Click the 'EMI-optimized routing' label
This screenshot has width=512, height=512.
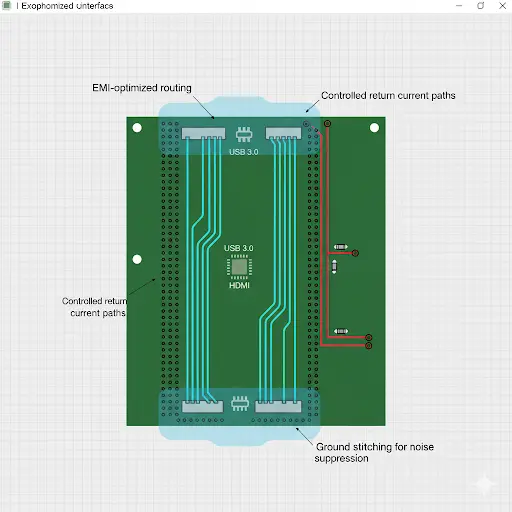point(142,88)
